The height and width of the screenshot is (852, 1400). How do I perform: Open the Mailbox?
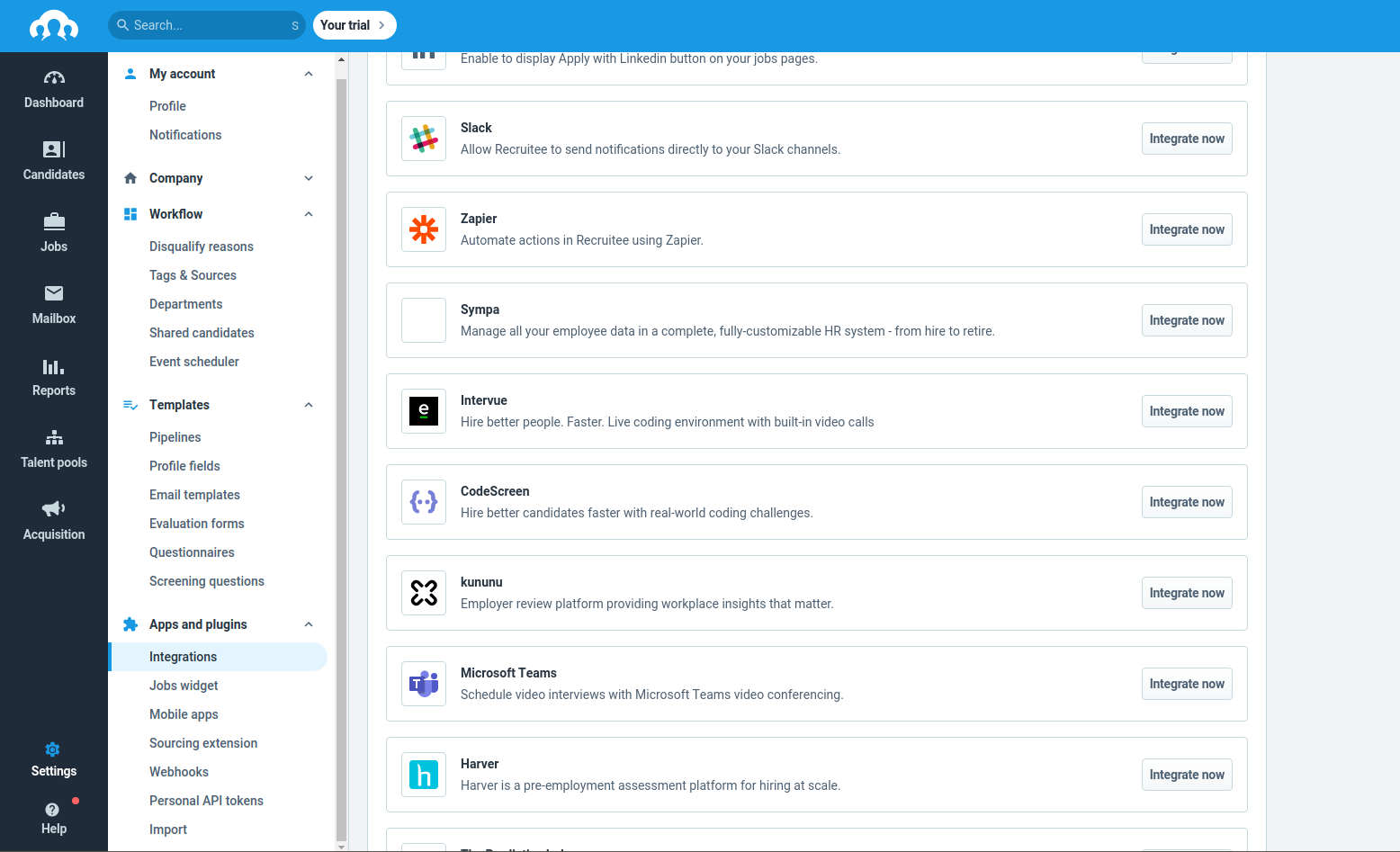54,306
